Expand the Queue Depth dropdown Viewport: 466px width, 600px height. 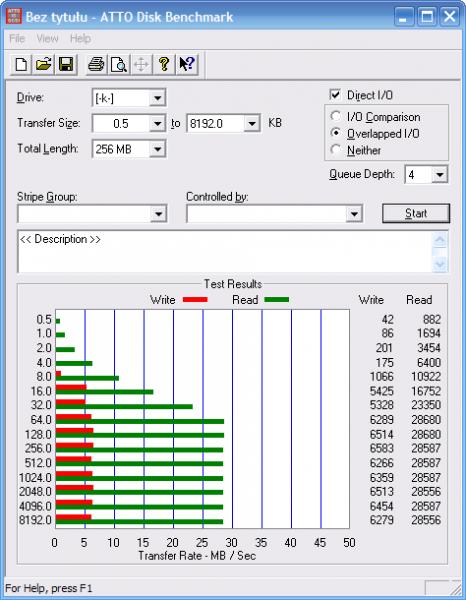click(x=440, y=175)
